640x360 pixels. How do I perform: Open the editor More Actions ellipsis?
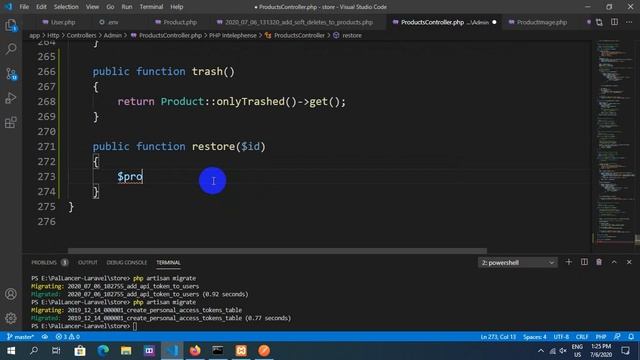pyautogui.click(x=629, y=22)
